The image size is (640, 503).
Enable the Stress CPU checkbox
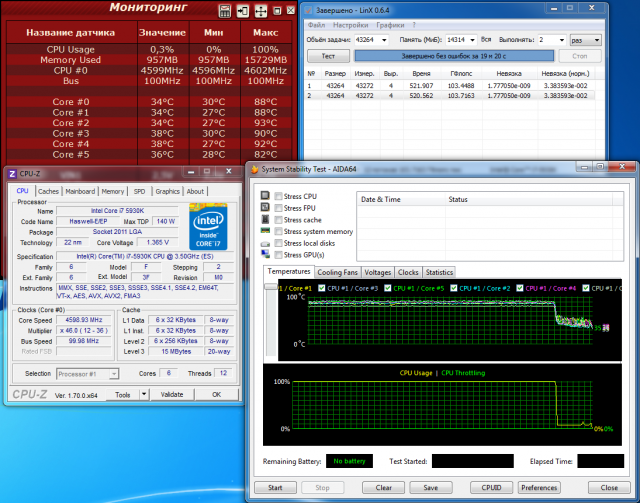(278, 196)
